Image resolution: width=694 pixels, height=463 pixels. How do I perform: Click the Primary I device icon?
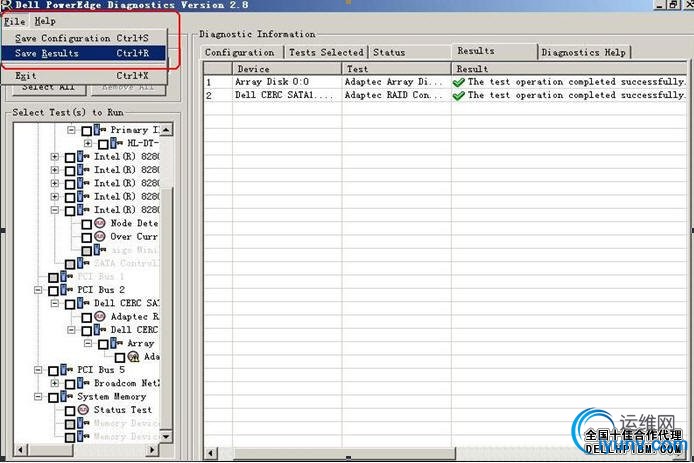tap(100, 130)
